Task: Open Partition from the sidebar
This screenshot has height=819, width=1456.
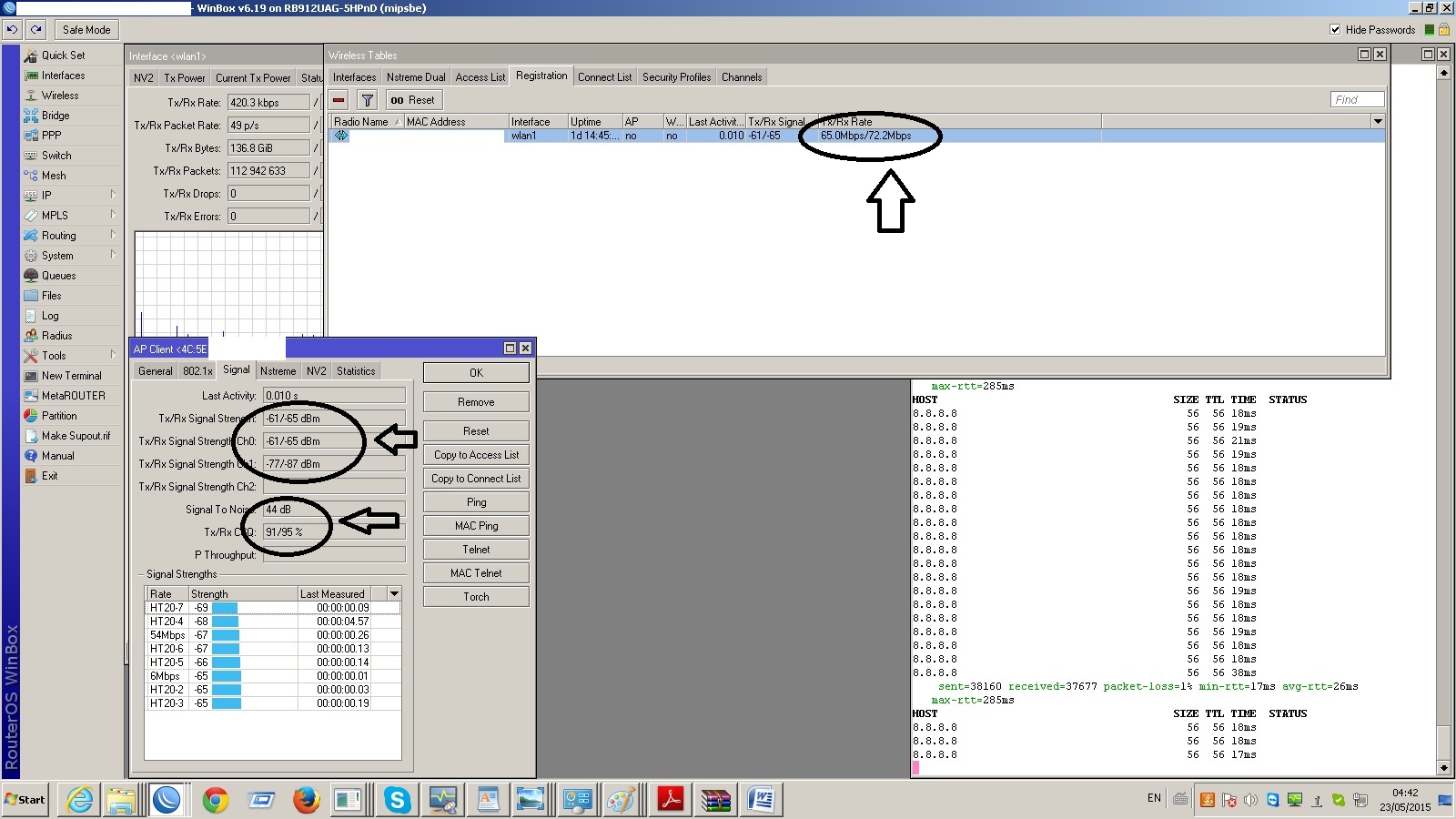Action: [59, 416]
